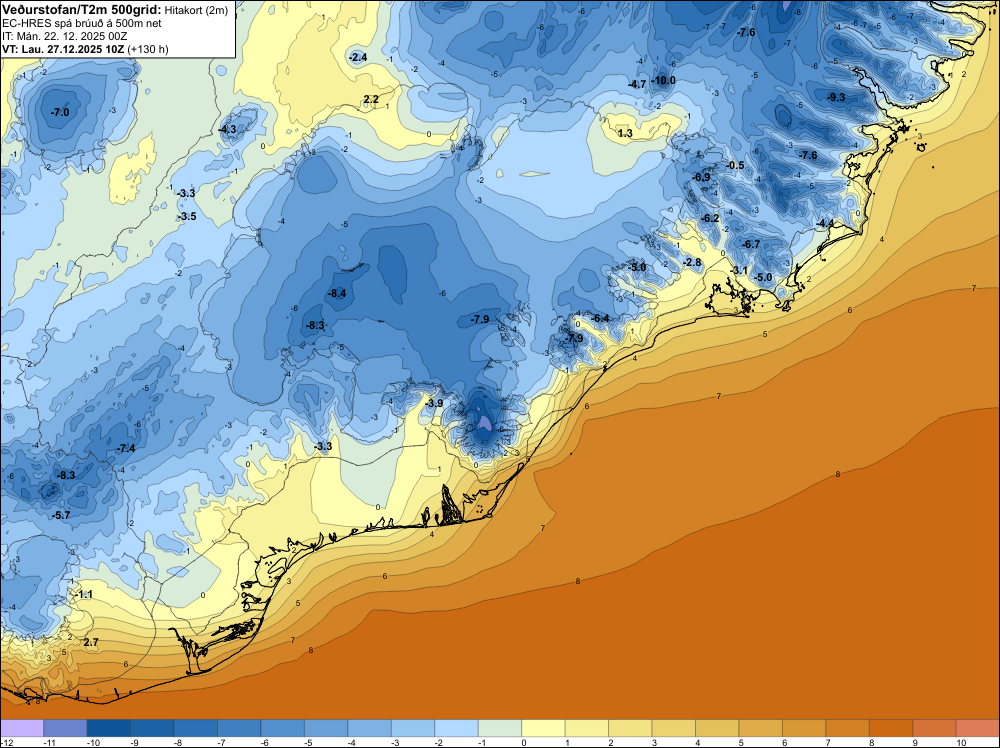Click the '-2.4' temperature label
This screenshot has height=748, width=1000.
coord(358,57)
